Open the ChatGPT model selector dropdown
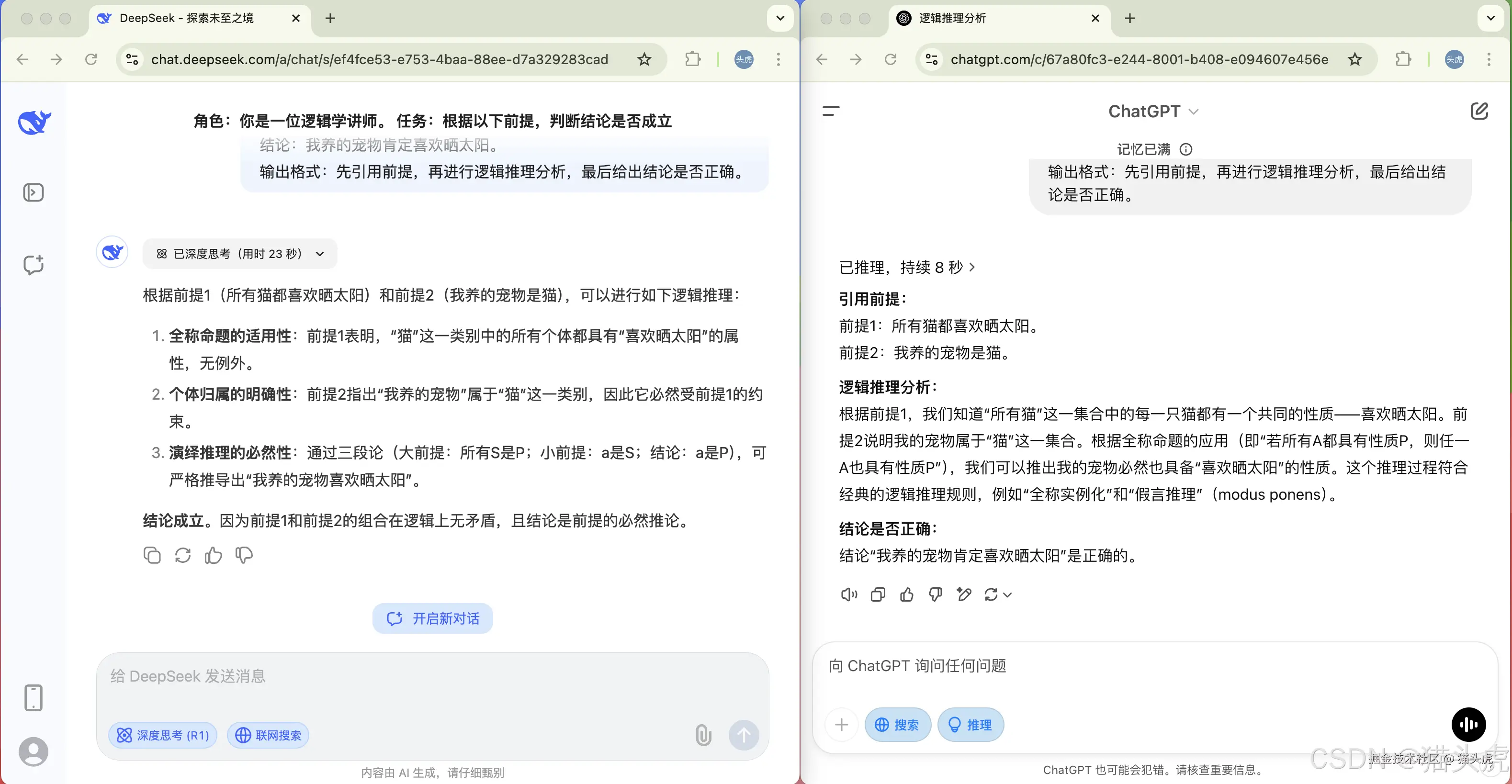Image resolution: width=1512 pixels, height=784 pixels. tap(1153, 111)
